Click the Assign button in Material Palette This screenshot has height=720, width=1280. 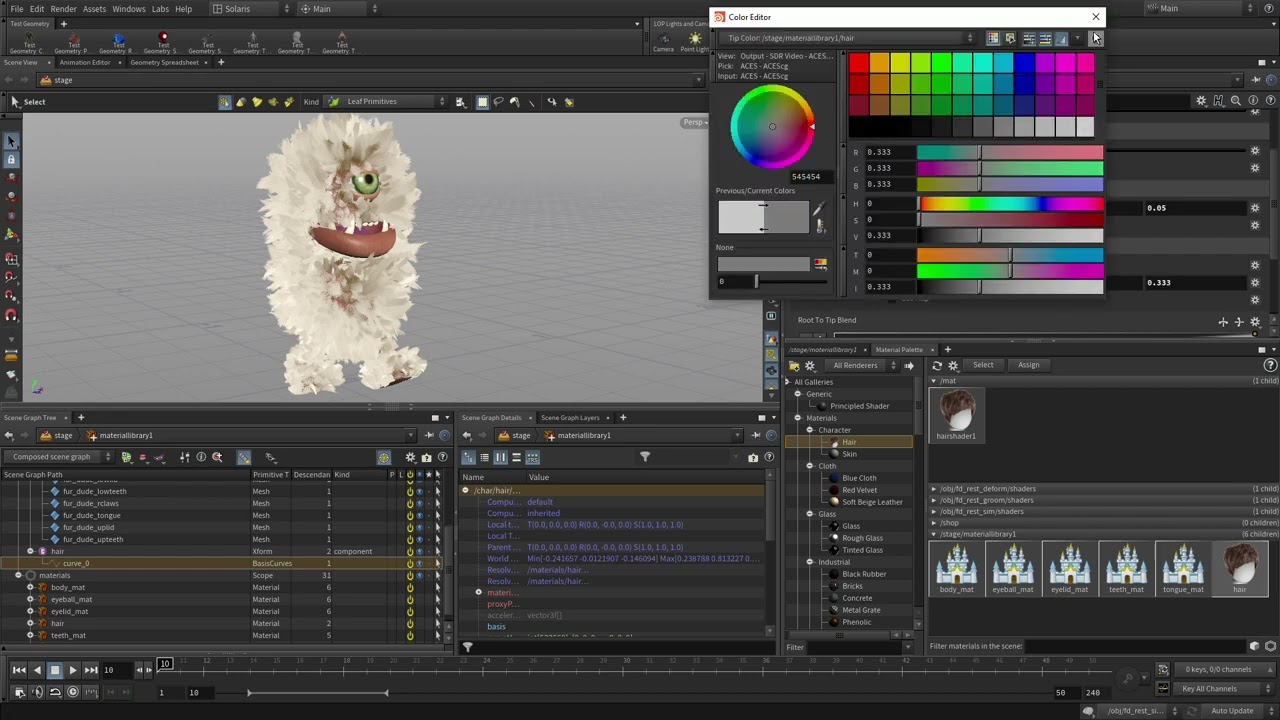coord(1028,365)
